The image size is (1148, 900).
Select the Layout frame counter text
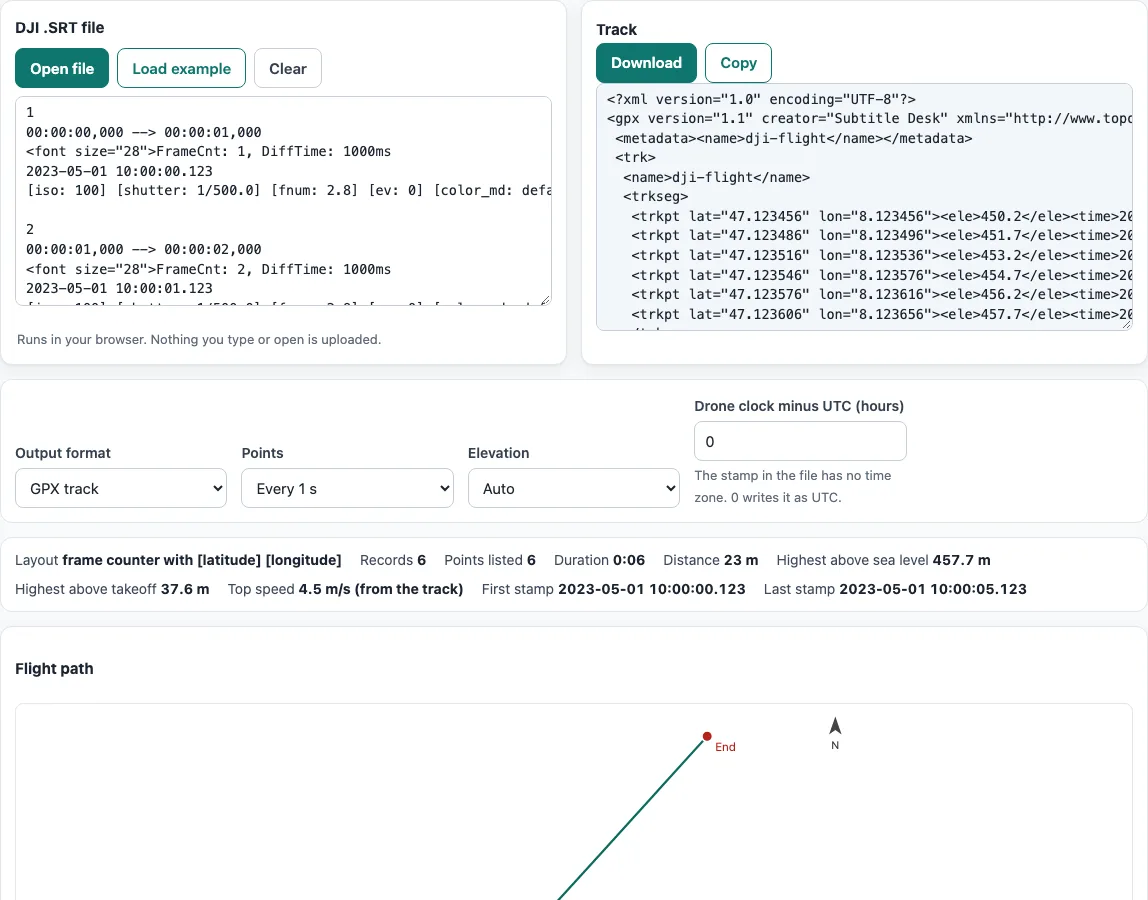(x=178, y=560)
